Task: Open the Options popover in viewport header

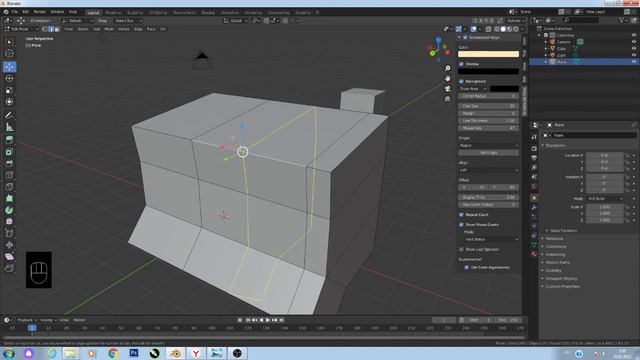Action: (515, 20)
